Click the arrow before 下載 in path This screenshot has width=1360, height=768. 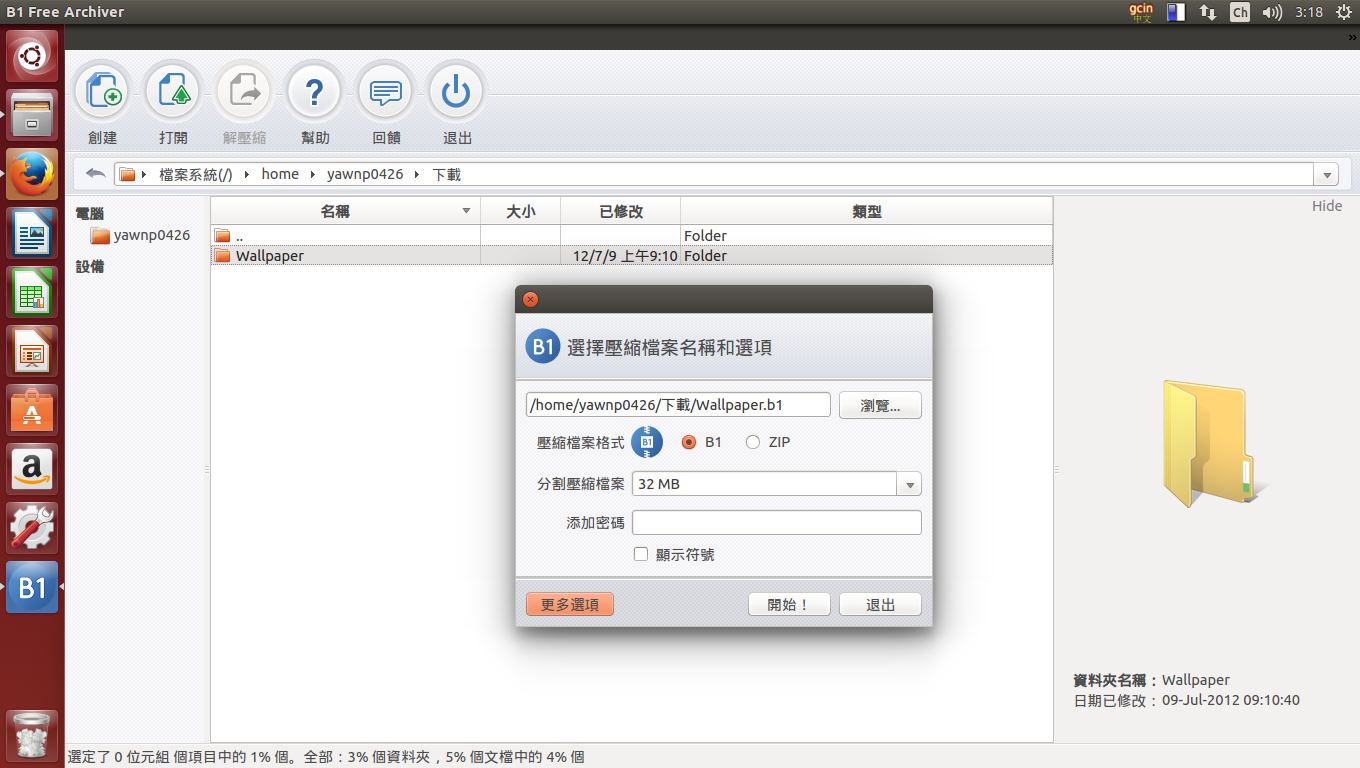click(418, 175)
